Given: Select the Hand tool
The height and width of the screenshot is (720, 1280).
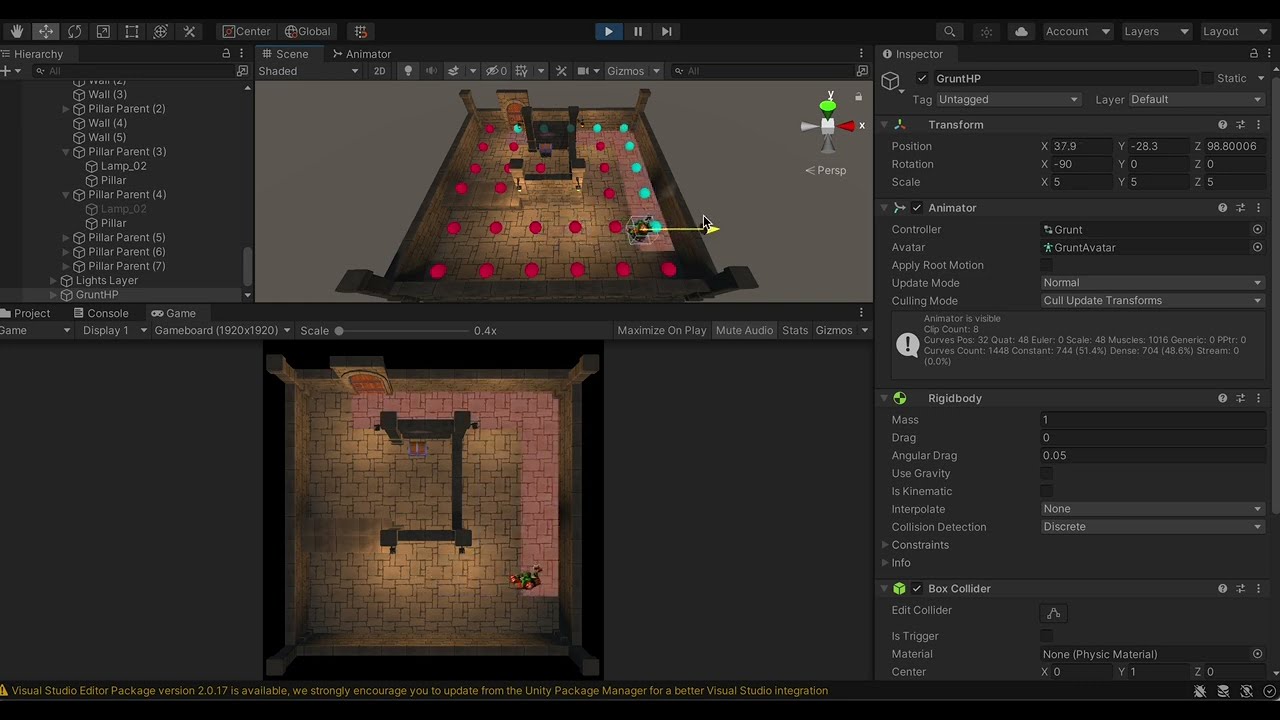Looking at the screenshot, I should pos(17,31).
